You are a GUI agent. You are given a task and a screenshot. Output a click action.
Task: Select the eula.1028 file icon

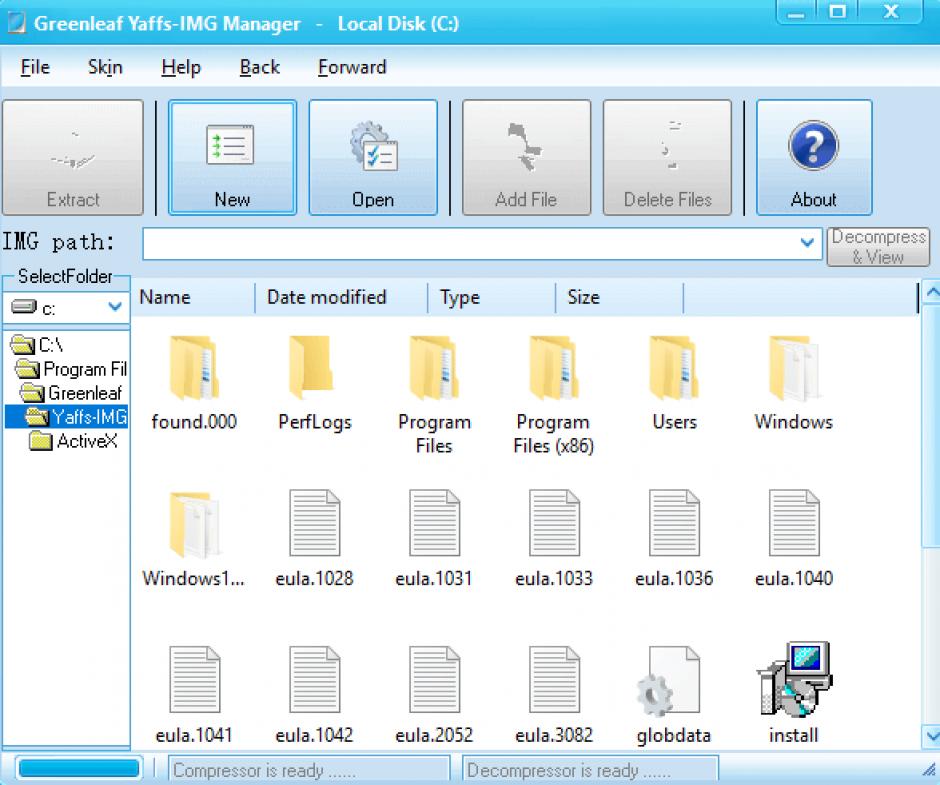pyautogui.click(x=315, y=523)
